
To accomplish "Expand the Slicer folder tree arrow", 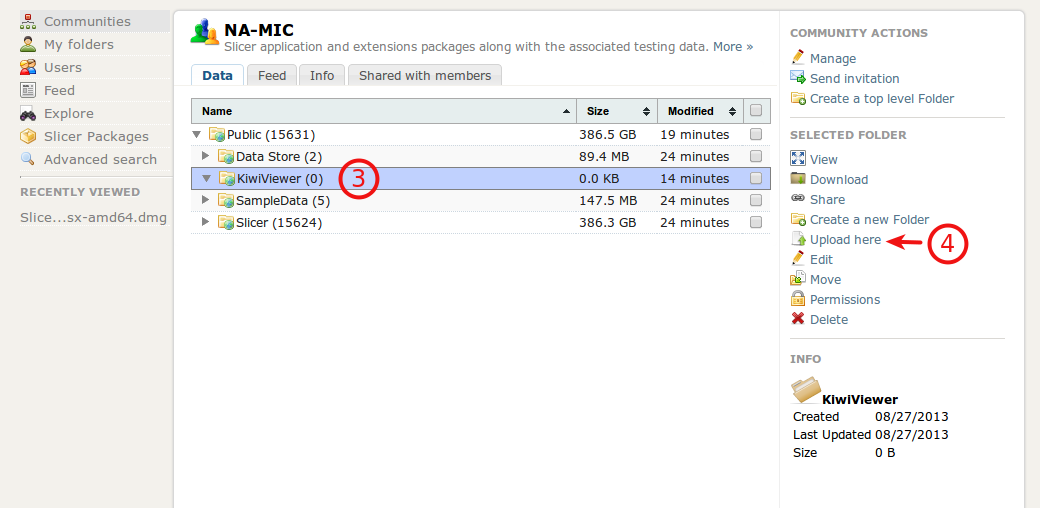I will (206, 222).
